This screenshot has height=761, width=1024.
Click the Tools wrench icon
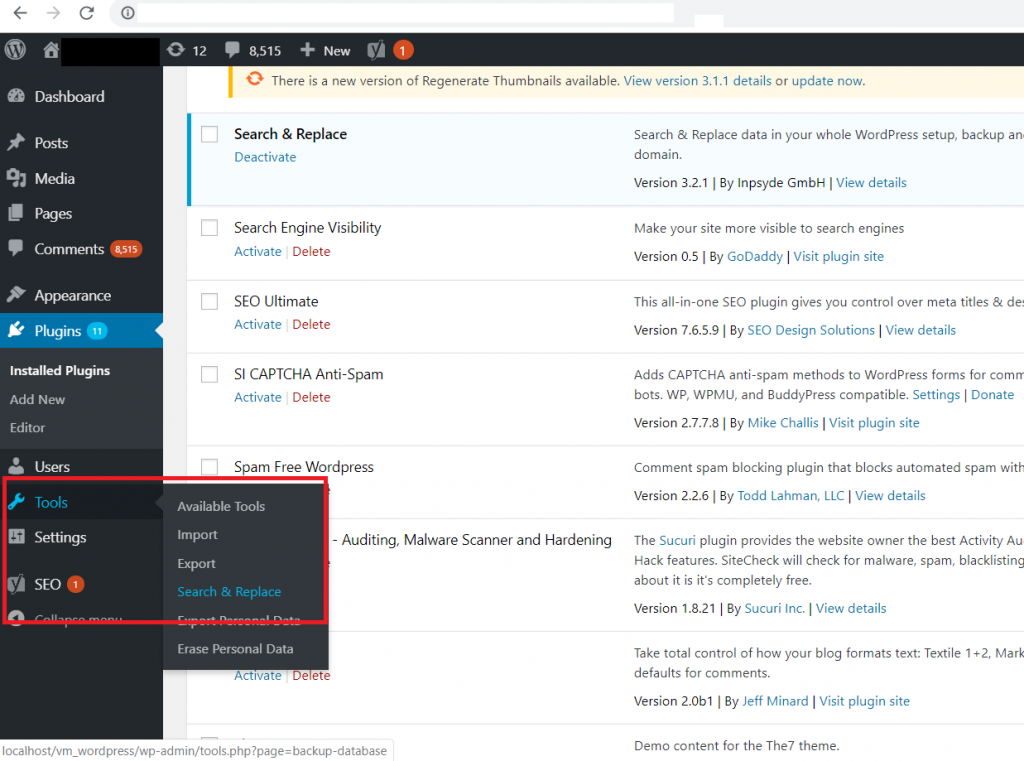(16, 502)
